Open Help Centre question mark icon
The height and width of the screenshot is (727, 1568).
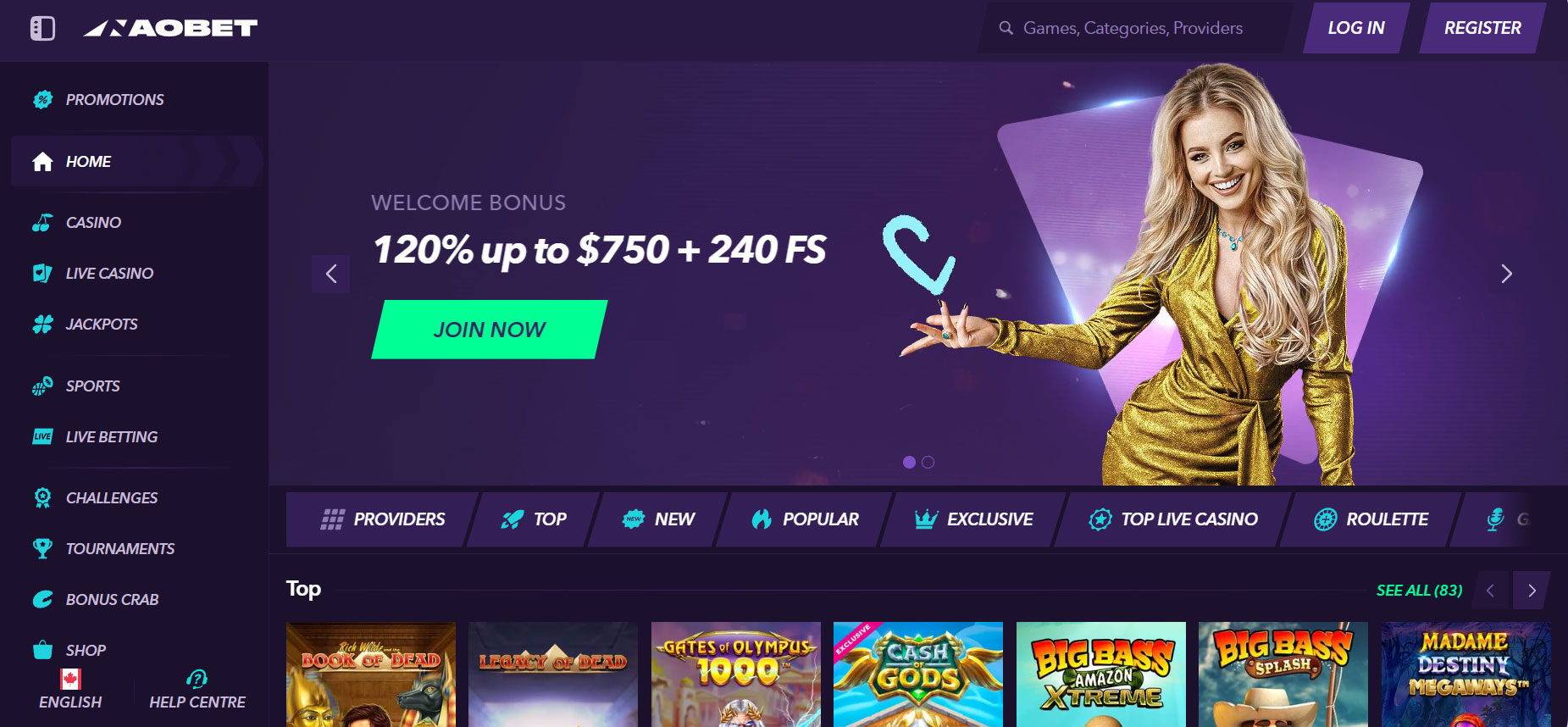(197, 679)
